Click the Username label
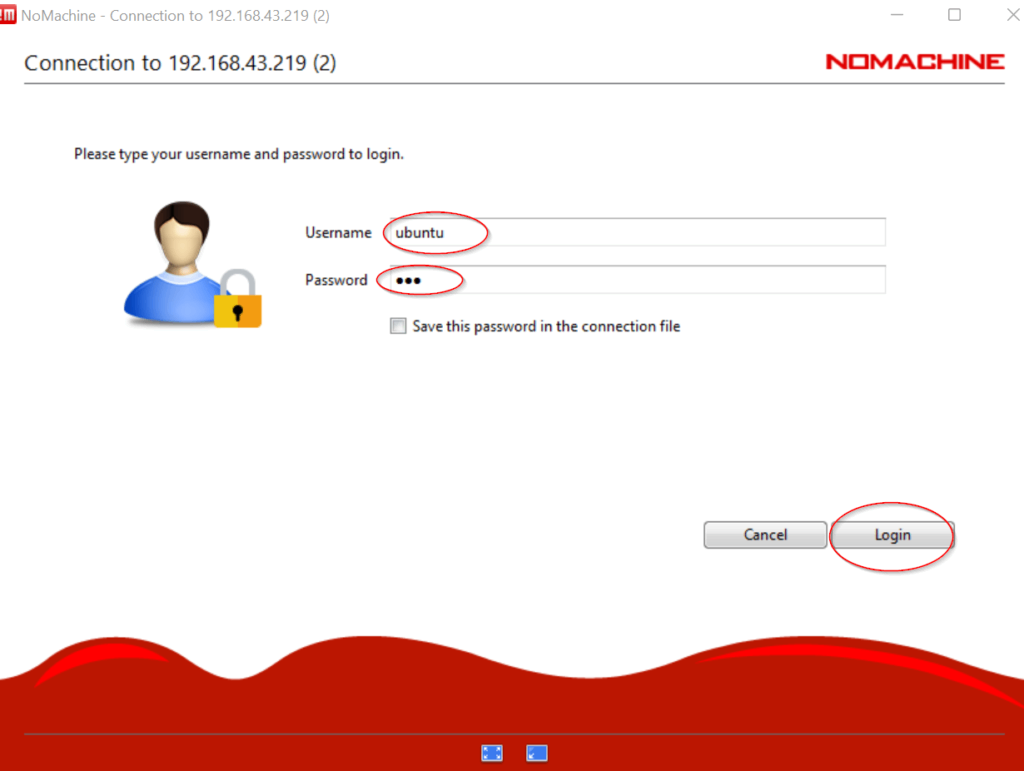 click(x=338, y=232)
